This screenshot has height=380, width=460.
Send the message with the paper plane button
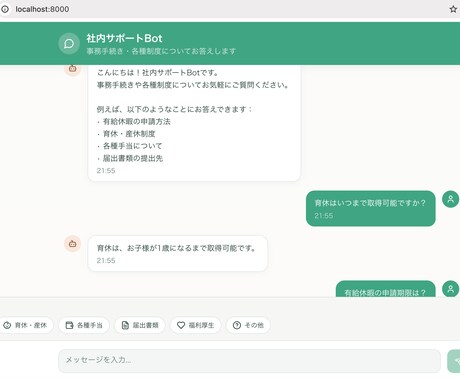pyautogui.click(x=454, y=361)
